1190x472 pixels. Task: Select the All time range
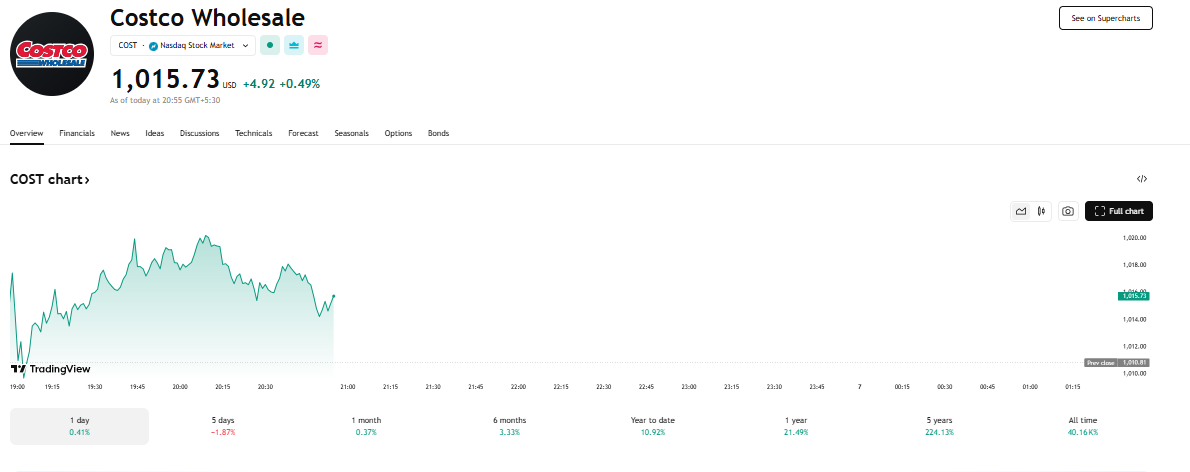click(1082, 426)
